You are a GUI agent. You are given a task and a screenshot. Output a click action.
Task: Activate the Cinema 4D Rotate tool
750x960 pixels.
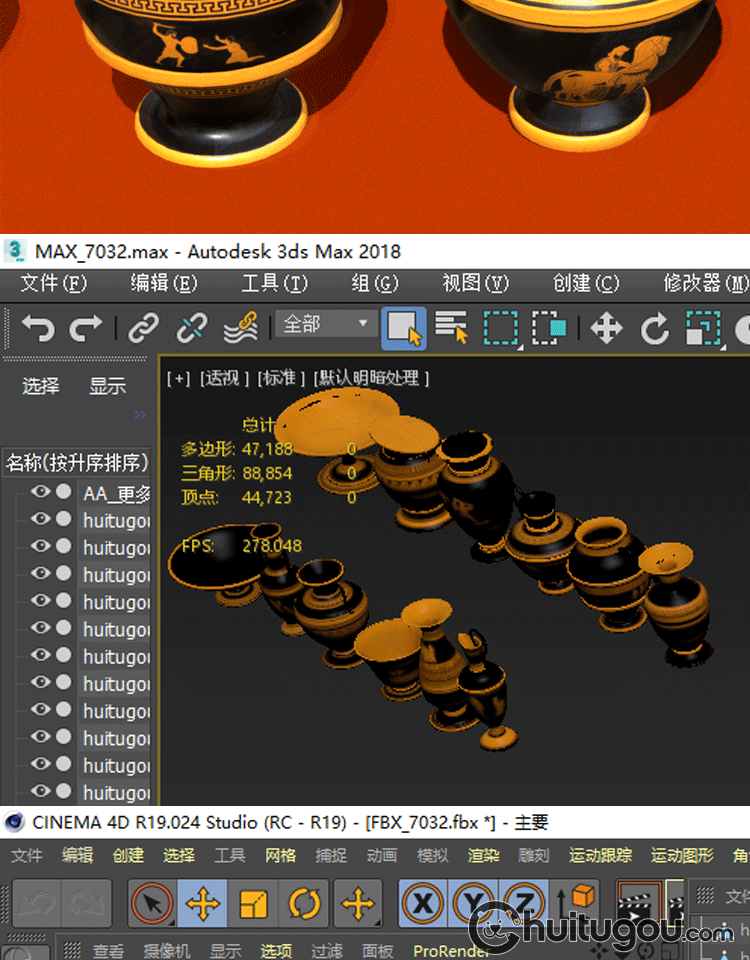[x=304, y=905]
